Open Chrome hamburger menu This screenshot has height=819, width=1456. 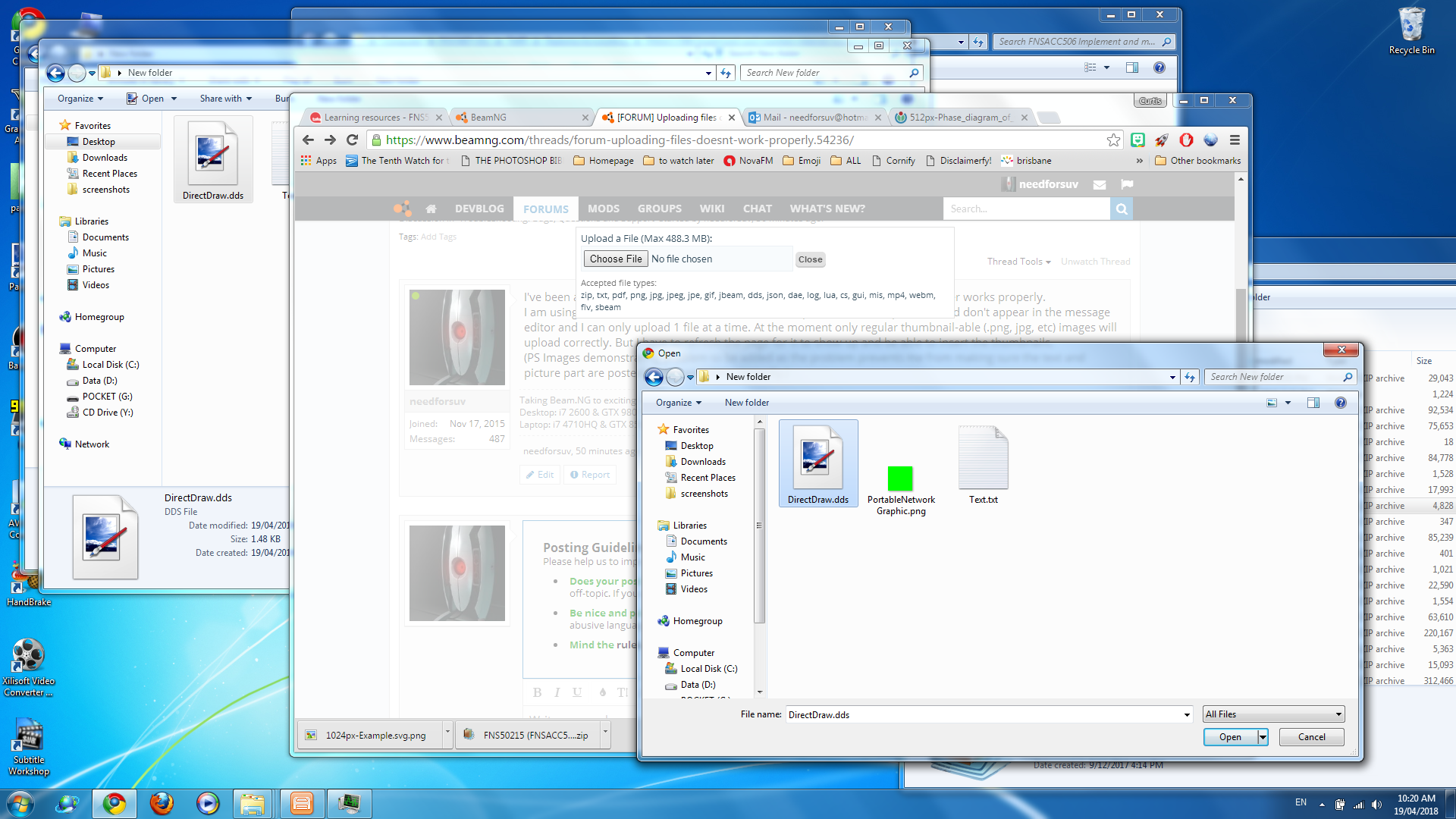1235,140
